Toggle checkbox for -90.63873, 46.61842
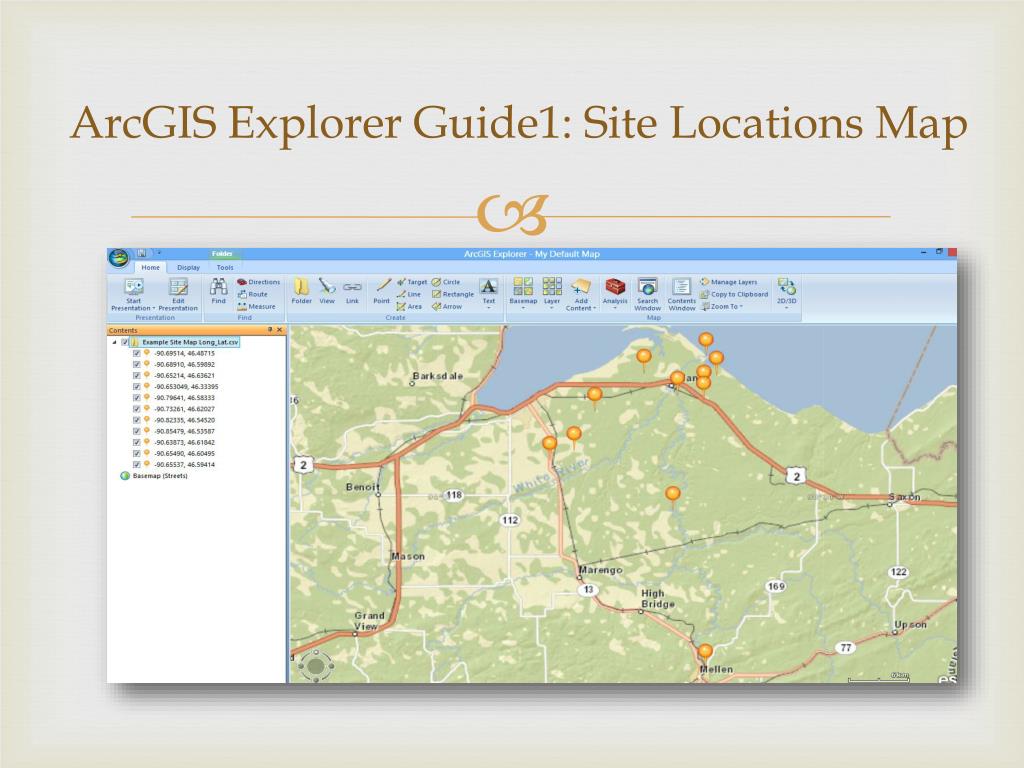Viewport: 1024px width, 768px height. [136, 442]
